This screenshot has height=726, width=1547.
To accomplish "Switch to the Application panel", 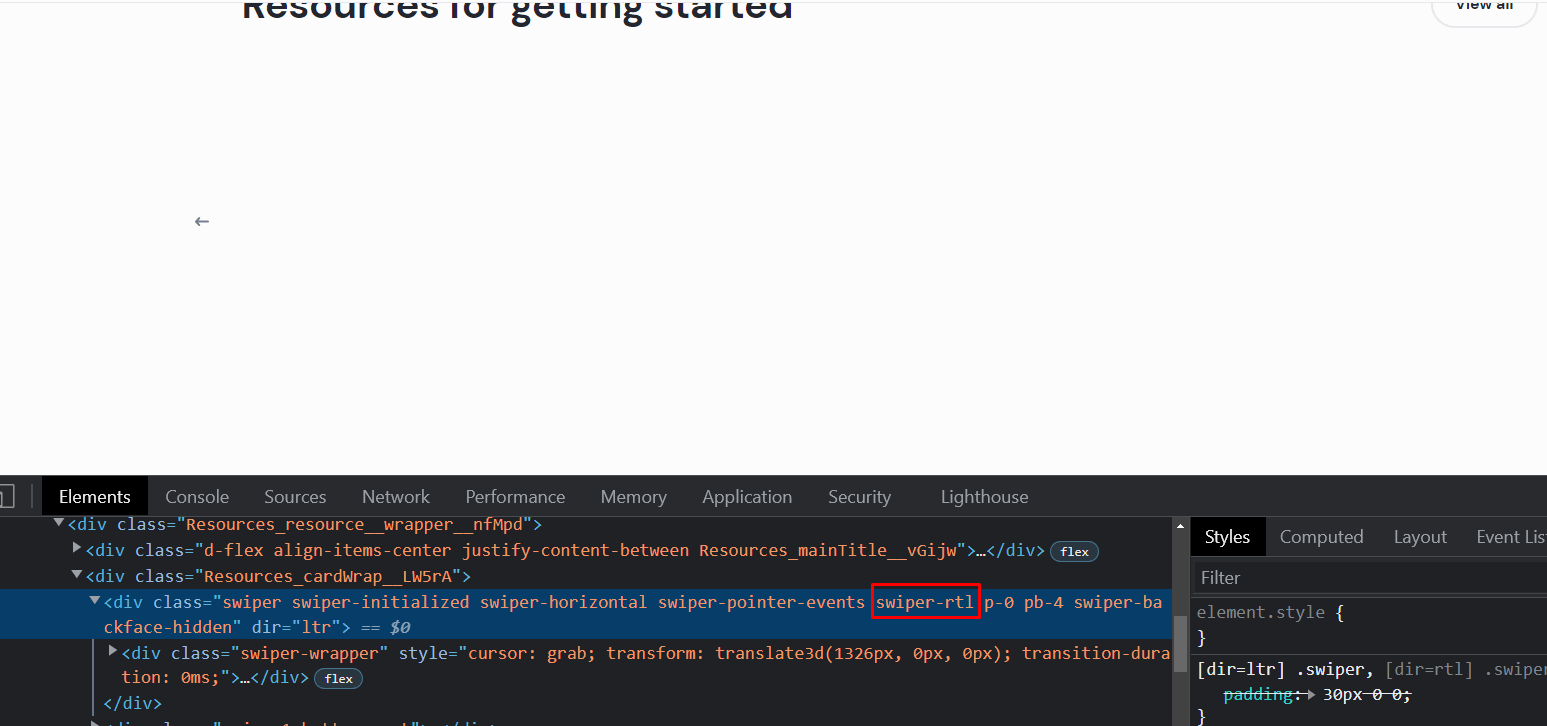I will 747,496.
